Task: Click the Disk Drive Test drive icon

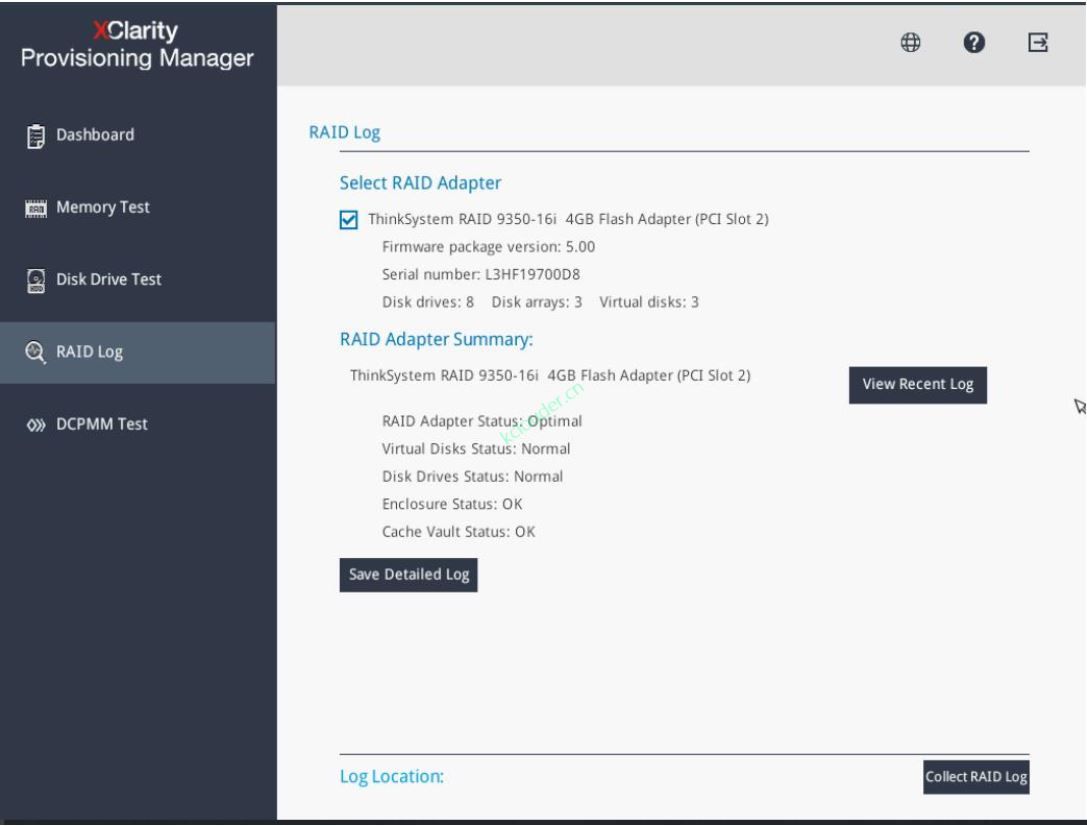Action: click(x=35, y=281)
